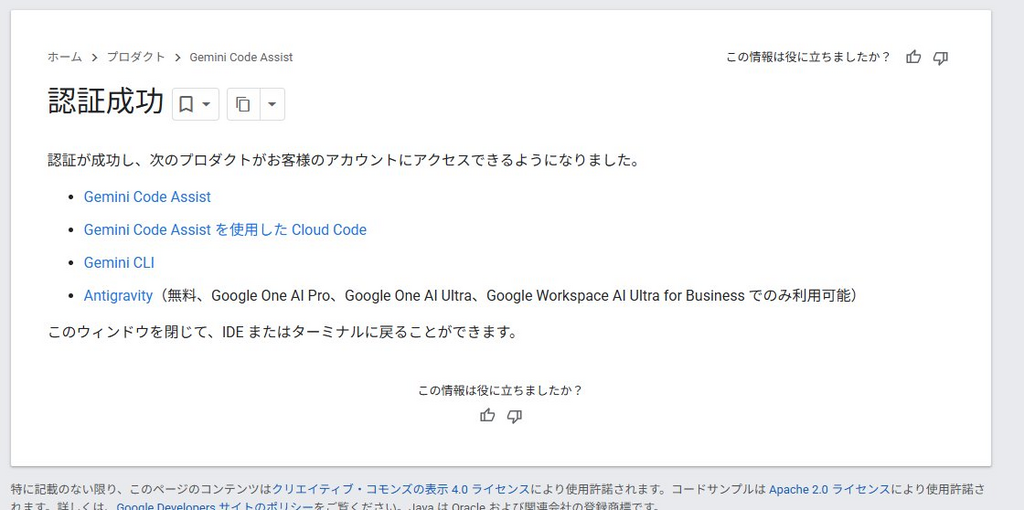The width and height of the screenshot is (1024, 510).
Task: Click the copy page icon next to 認証成功
Action: (244, 104)
